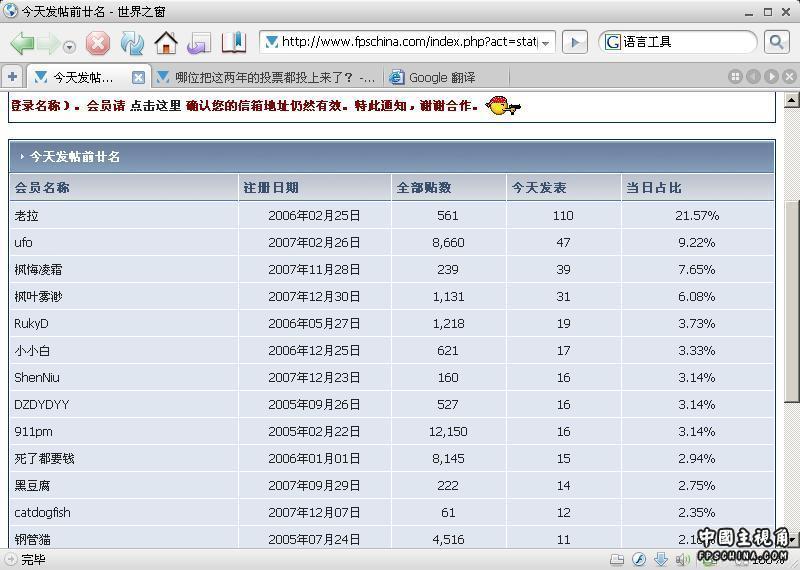The height and width of the screenshot is (570, 800).
Task: Go forward with the faded right arrow
Action: (48, 43)
